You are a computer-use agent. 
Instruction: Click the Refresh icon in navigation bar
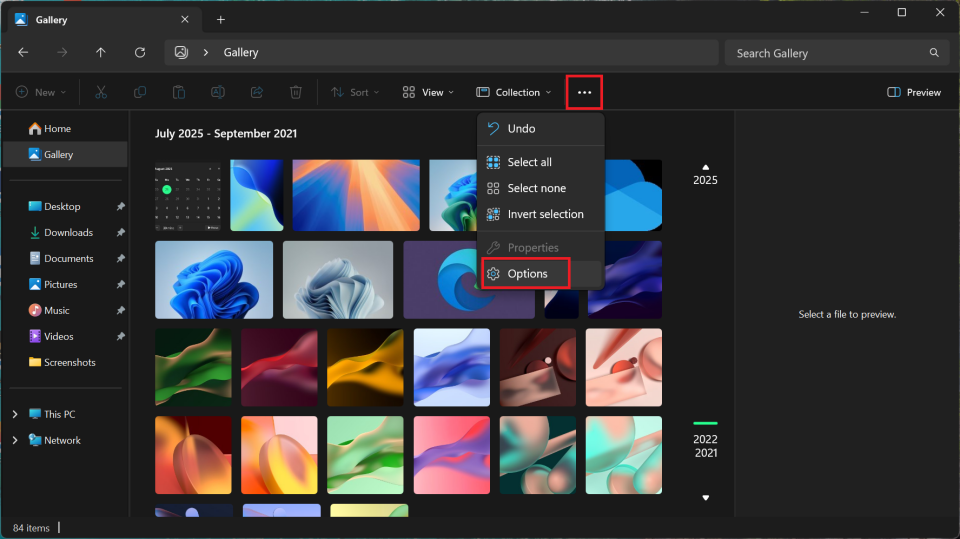(x=140, y=53)
